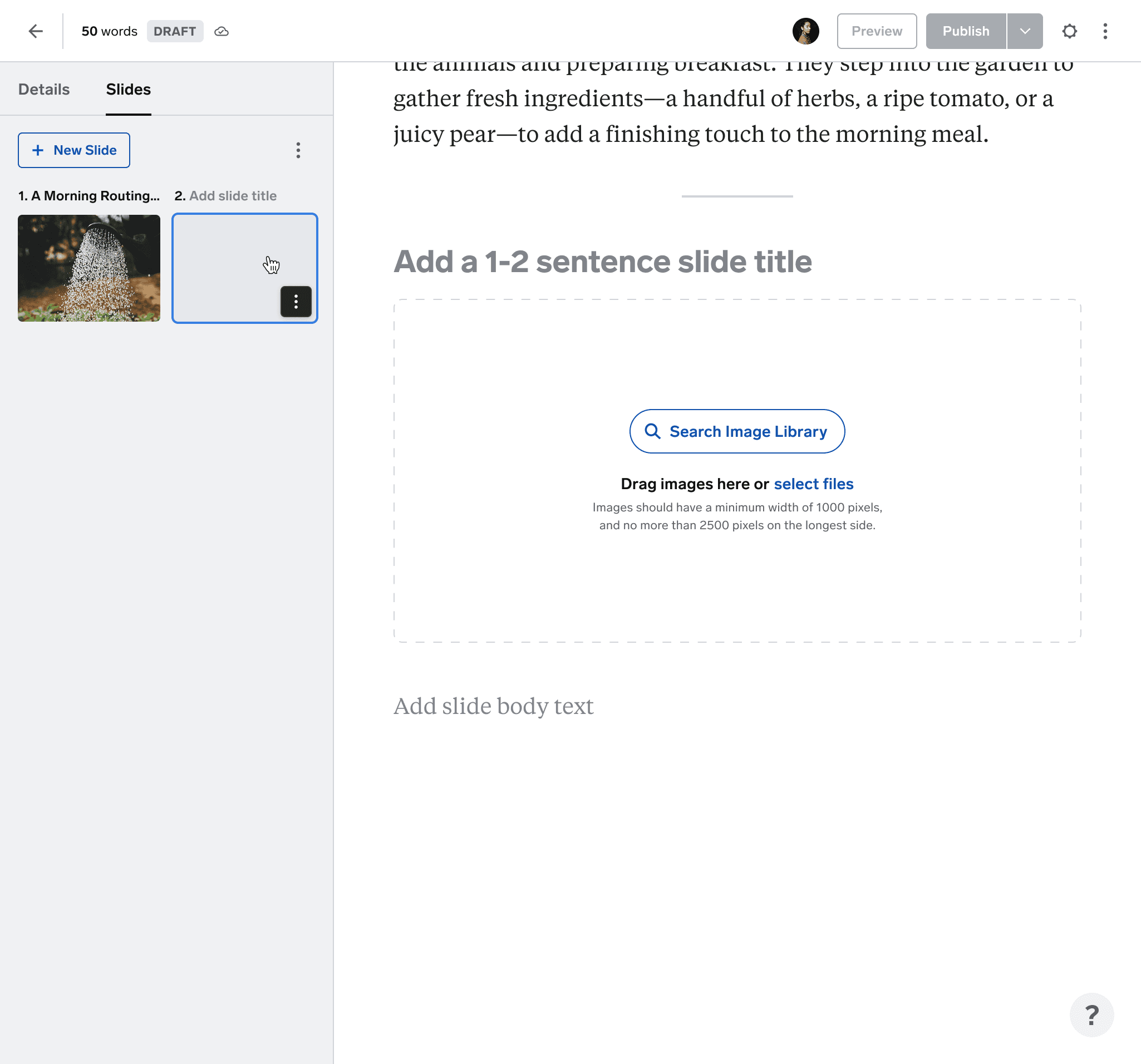The height and width of the screenshot is (1064, 1141).
Task: Click the Add slide body text field
Action: pos(493,706)
